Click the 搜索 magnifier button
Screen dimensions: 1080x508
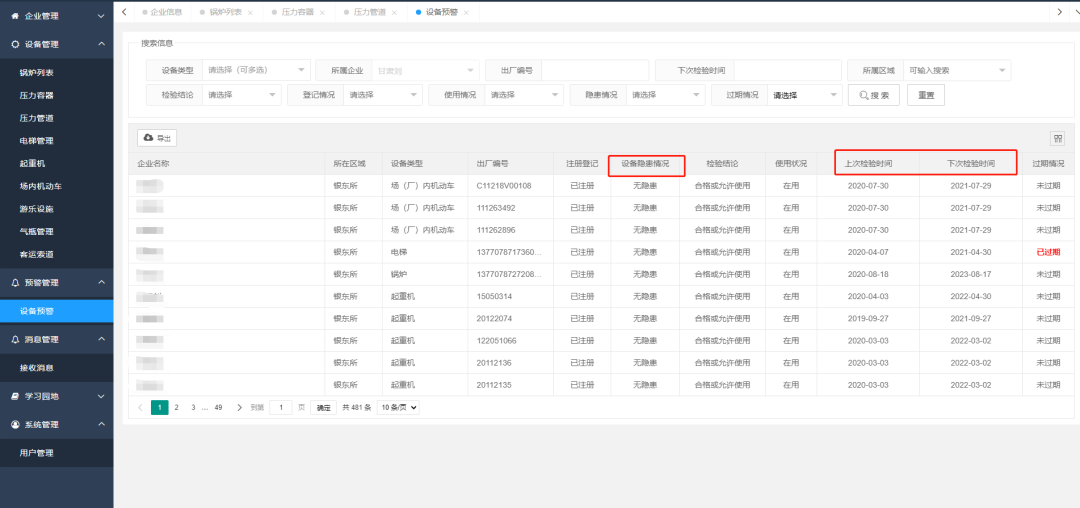(x=873, y=95)
